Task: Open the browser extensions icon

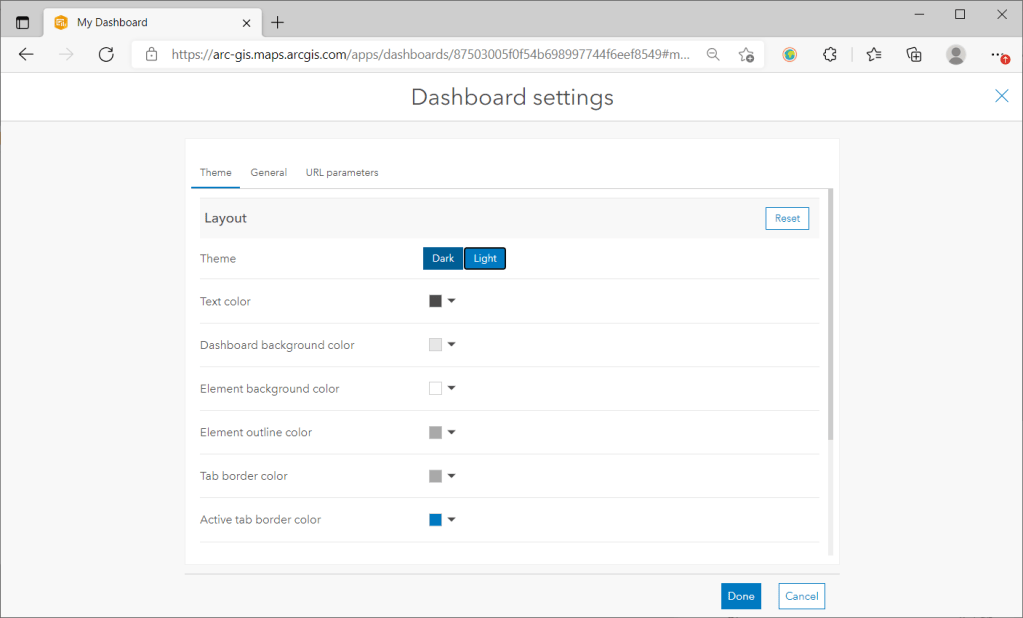Action: click(830, 55)
